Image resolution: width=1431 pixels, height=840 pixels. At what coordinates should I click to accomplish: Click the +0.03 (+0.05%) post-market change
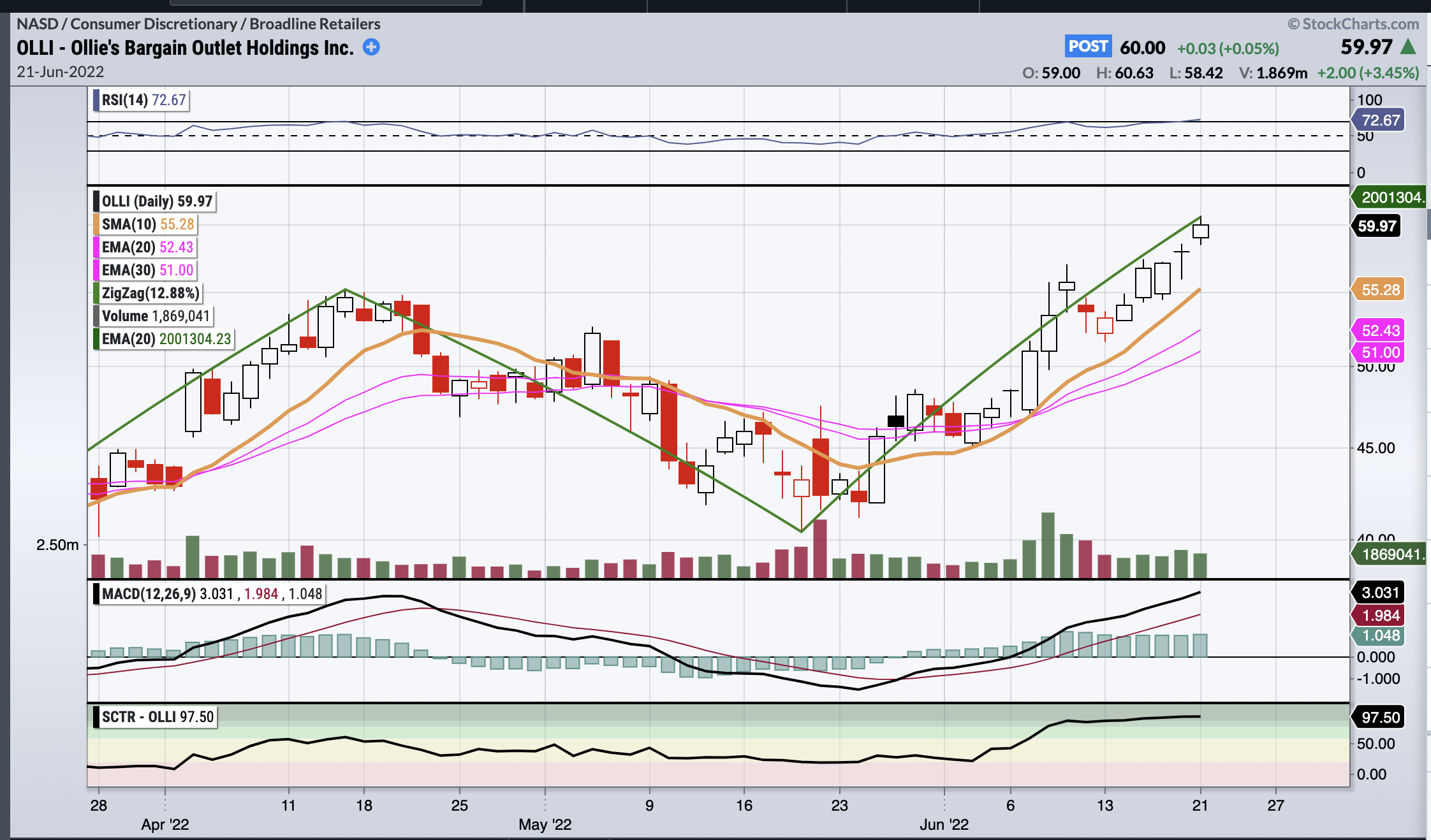[x=1228, y=48]
